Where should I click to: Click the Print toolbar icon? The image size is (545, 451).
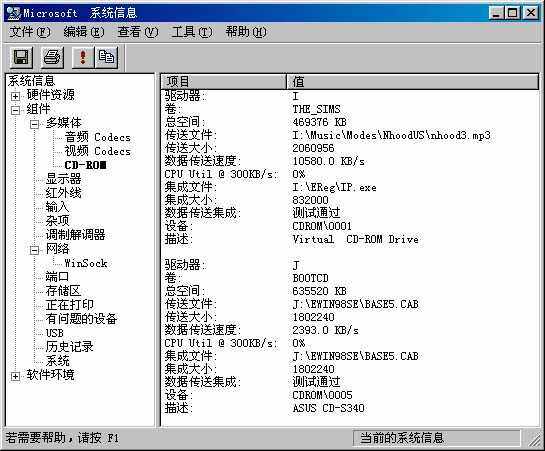[52, 57]
